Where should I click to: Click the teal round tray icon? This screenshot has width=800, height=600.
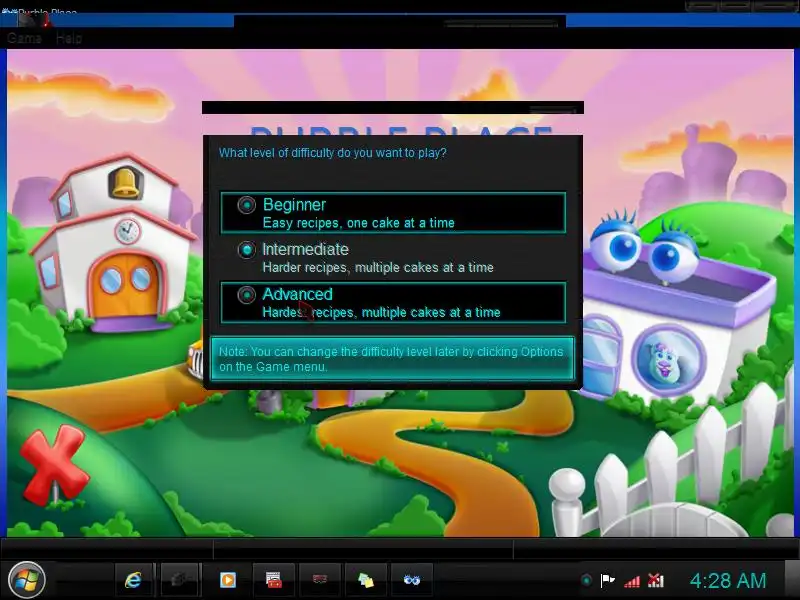pyautogui.click(x=586, y=580)
